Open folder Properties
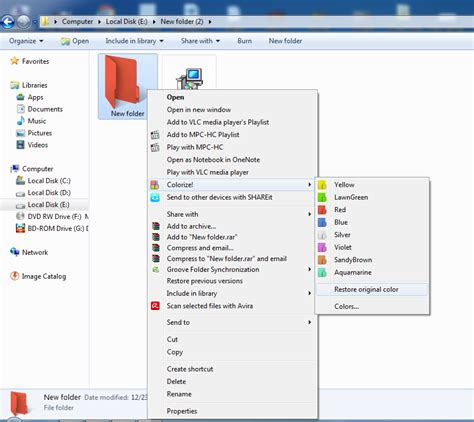This screenshot has width=474, height=422. tap(182, 411)
